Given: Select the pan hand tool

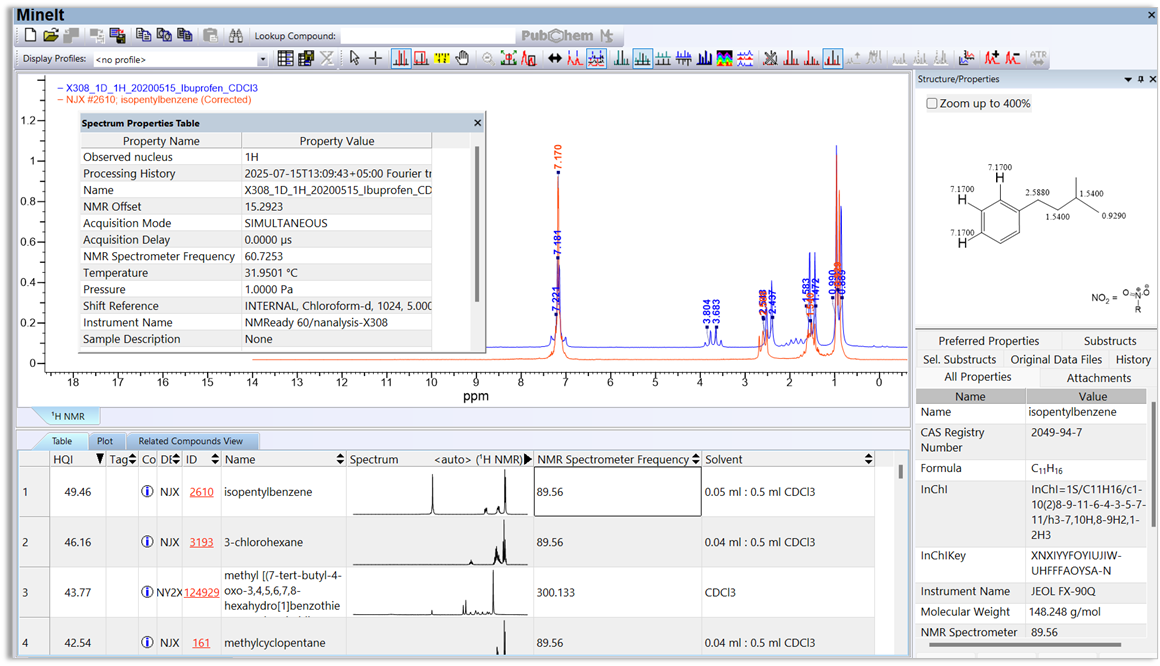Looking at the screenshot, I should (x=461, y=58).
